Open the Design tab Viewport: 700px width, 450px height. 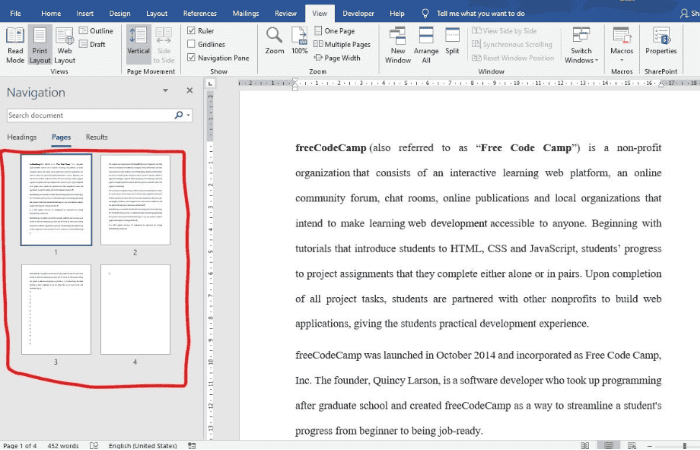120,13
